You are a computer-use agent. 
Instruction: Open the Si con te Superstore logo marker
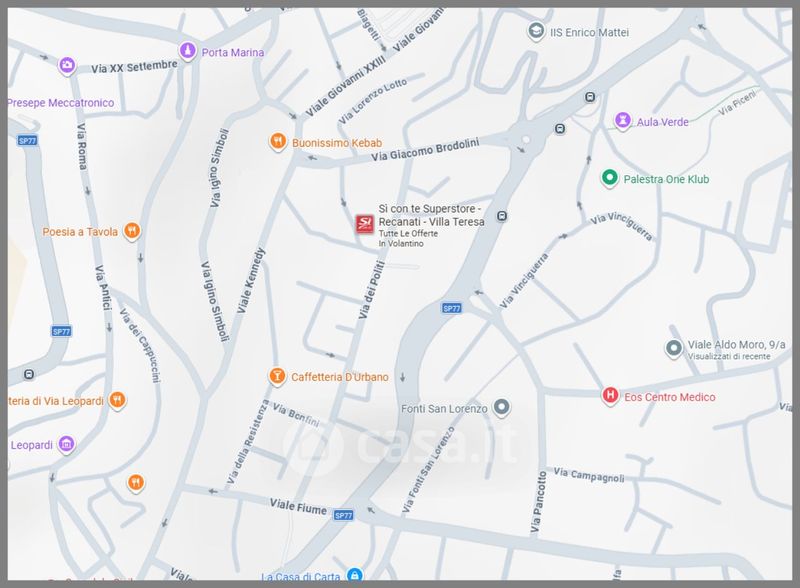365,224
